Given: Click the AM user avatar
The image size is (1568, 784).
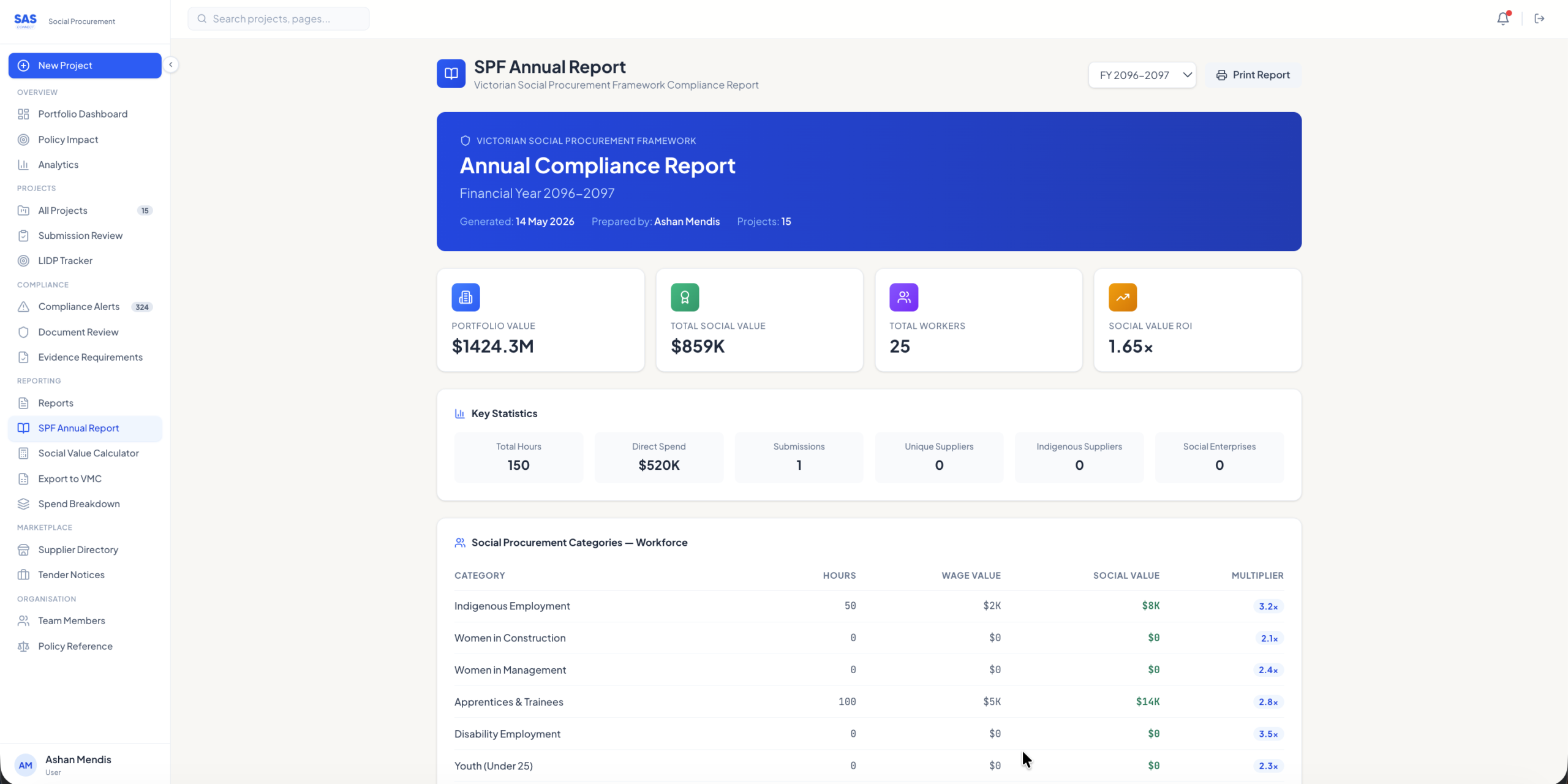Looking at the screenshot, I should (25, 765).
